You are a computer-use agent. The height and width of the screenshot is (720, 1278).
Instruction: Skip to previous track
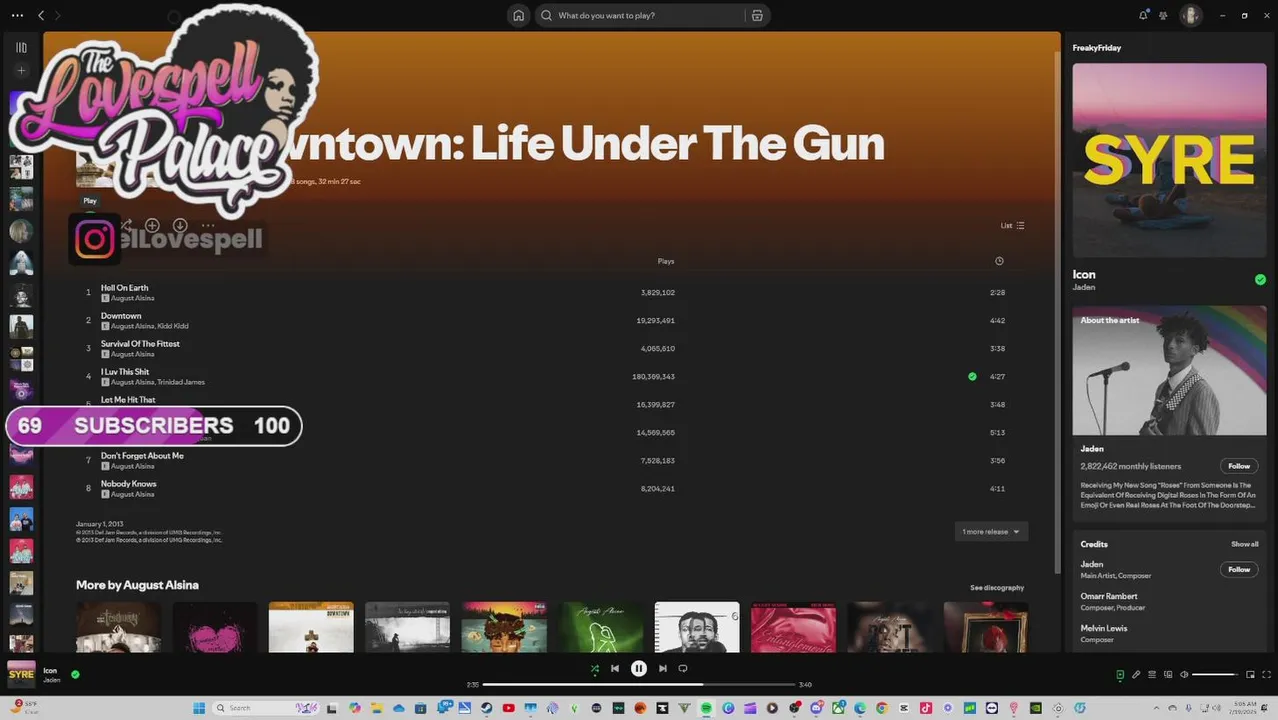tap(615, 669)
